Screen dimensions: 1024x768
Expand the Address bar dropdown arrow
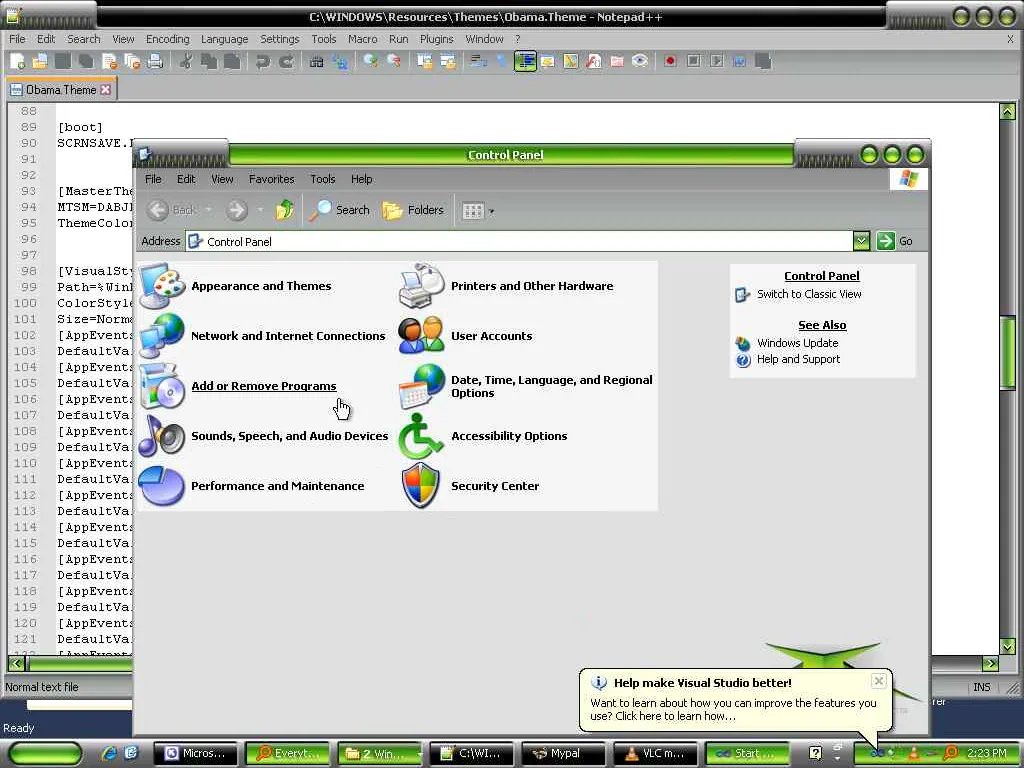tap(861, 241)
